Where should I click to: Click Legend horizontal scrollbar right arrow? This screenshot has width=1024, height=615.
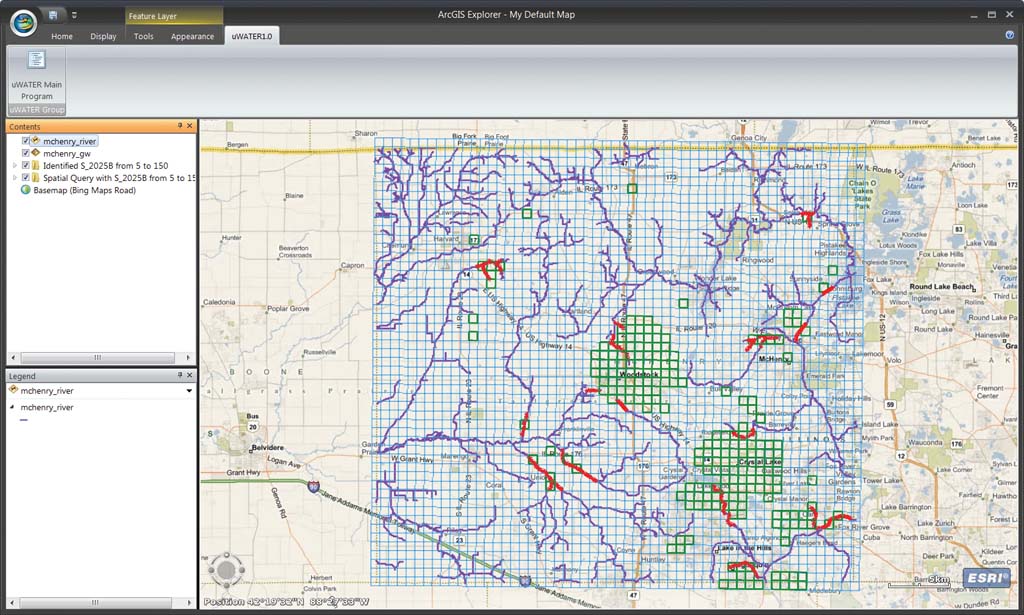189,603
